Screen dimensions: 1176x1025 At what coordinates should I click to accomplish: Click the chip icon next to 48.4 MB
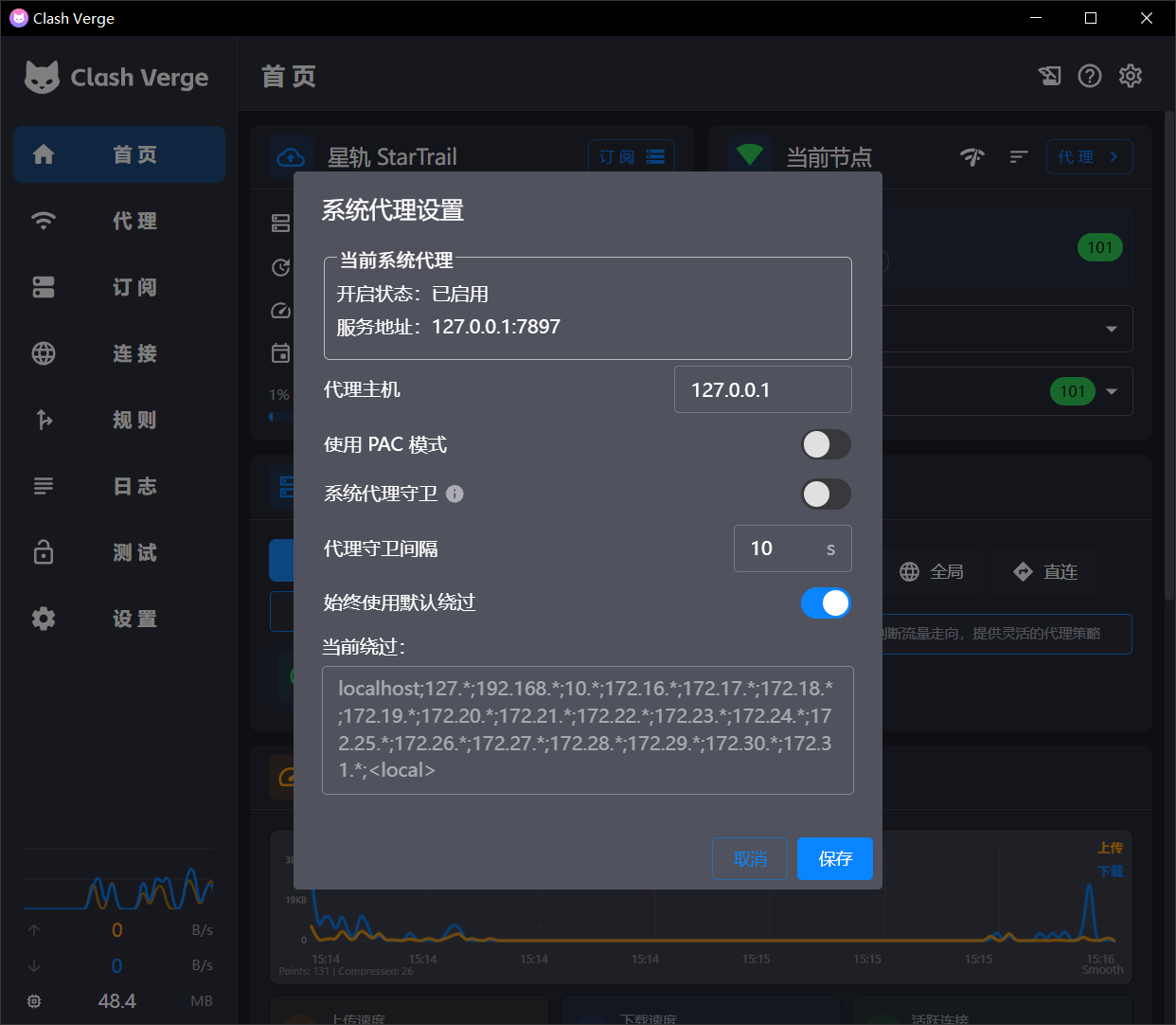(34, 1001)
